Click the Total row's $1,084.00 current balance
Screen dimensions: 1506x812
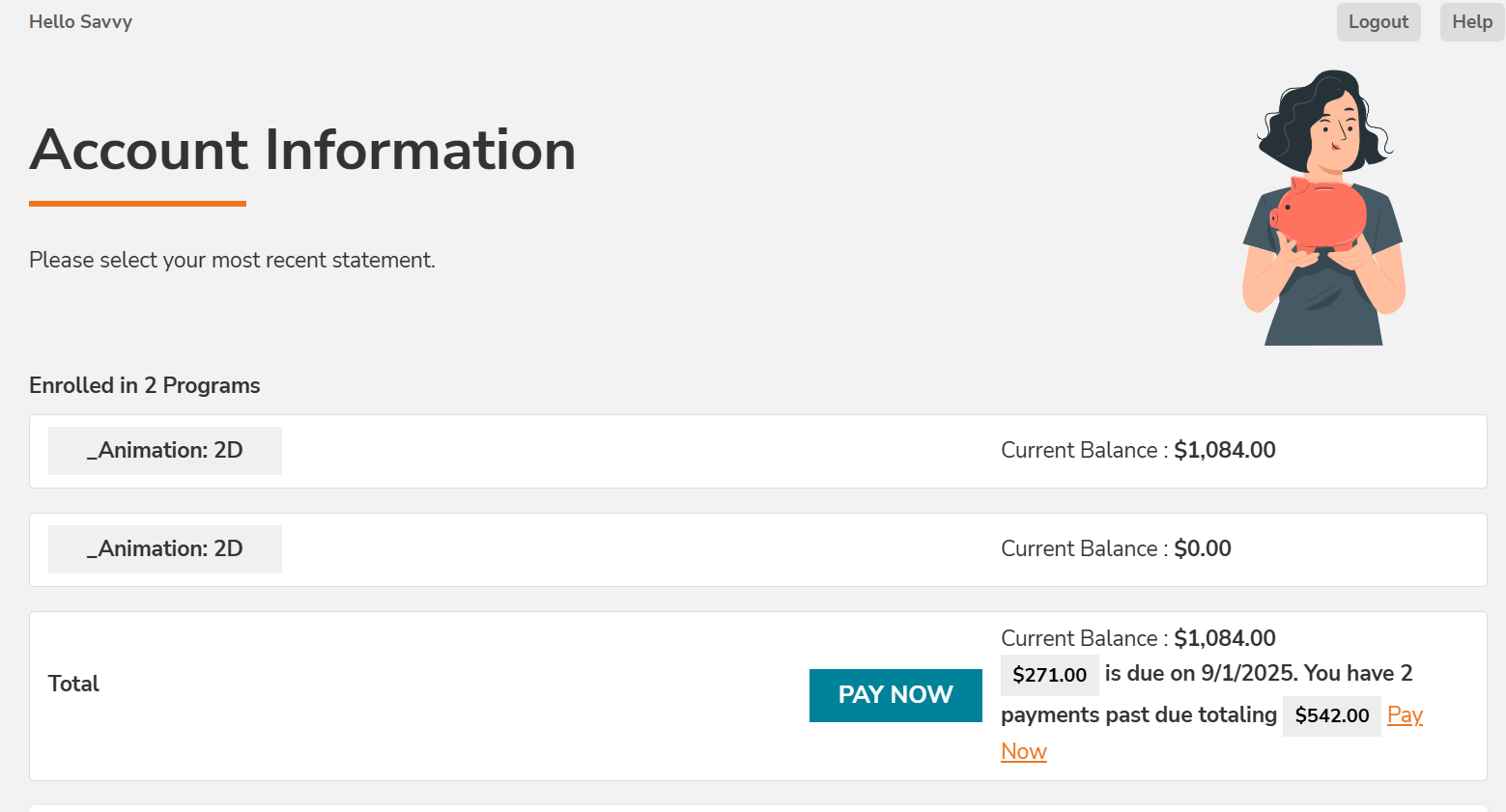click(1224, 638)
